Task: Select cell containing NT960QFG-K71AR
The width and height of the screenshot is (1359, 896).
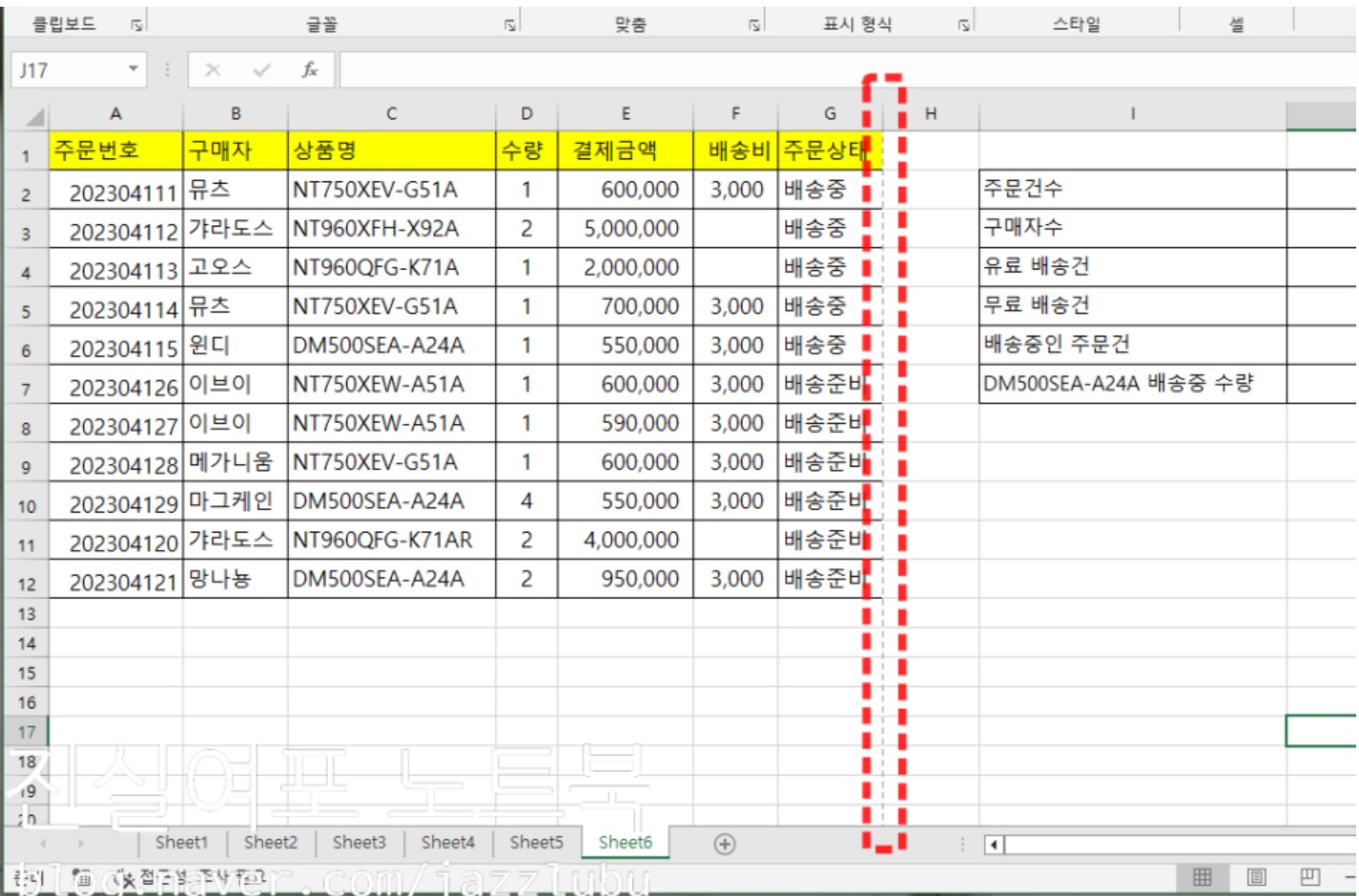Action: (x=392, y=540)
